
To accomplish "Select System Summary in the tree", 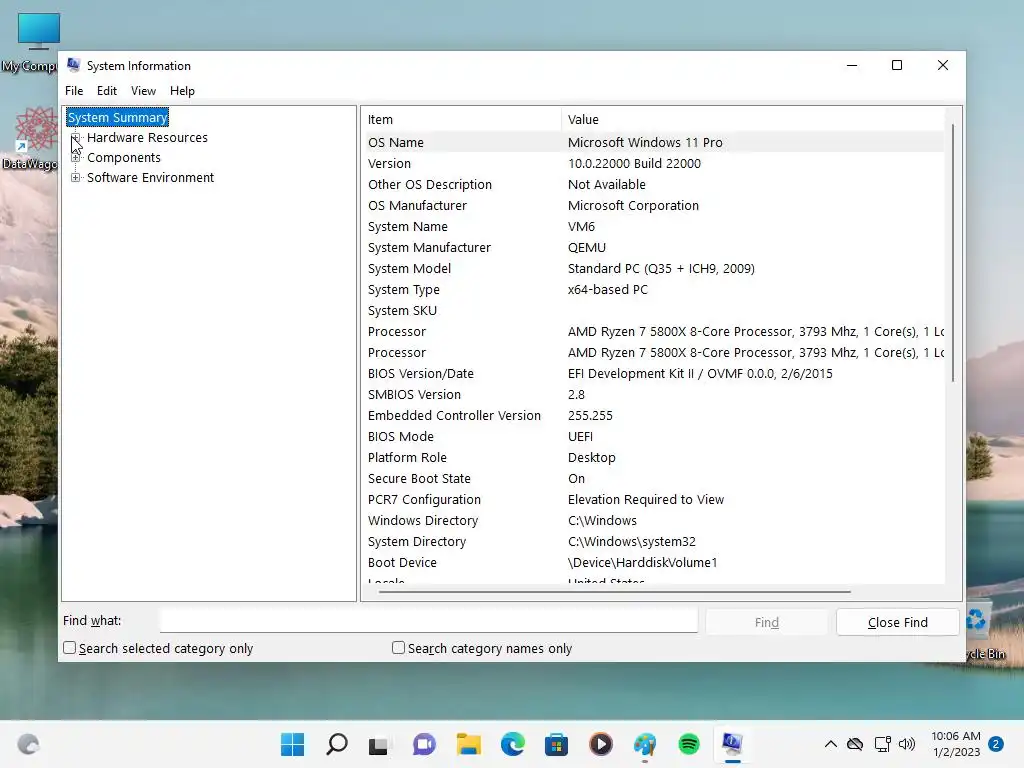I will pos(118,118).
